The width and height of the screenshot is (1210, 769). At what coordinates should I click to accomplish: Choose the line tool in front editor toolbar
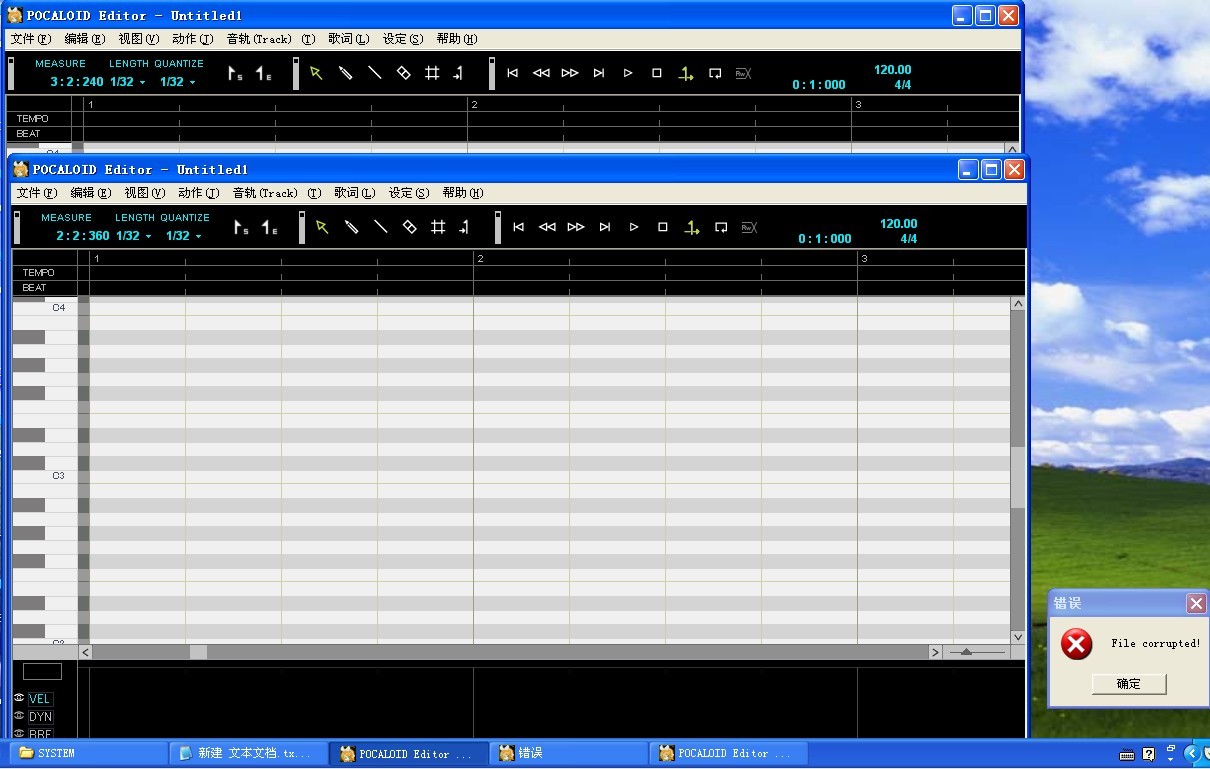tap(380, 227)
